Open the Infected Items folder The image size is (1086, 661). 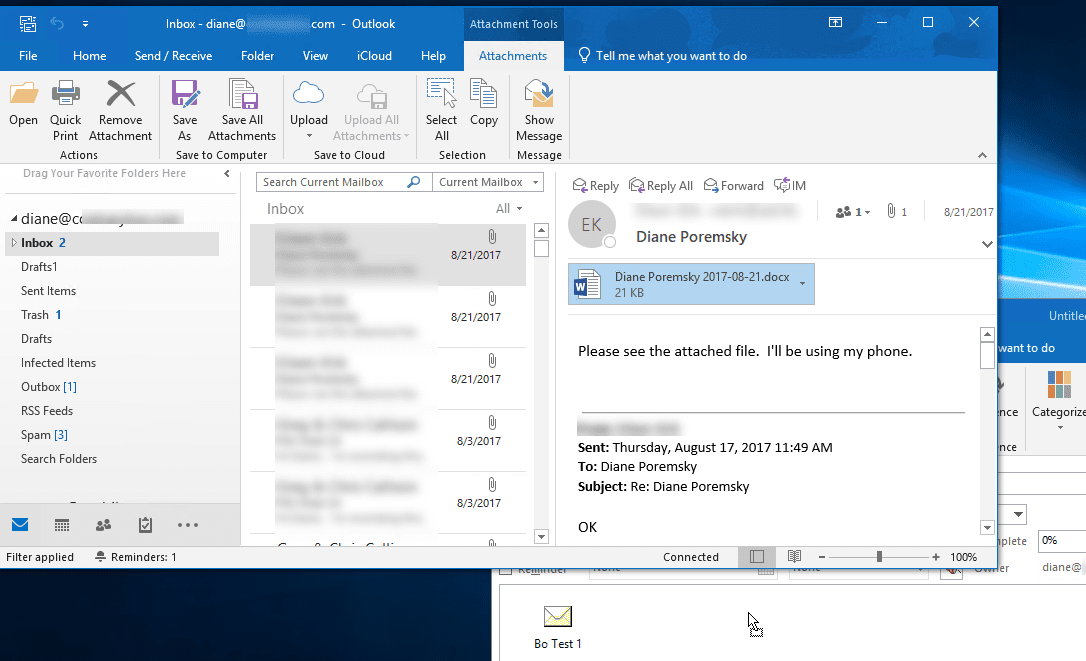click(58, 363)
